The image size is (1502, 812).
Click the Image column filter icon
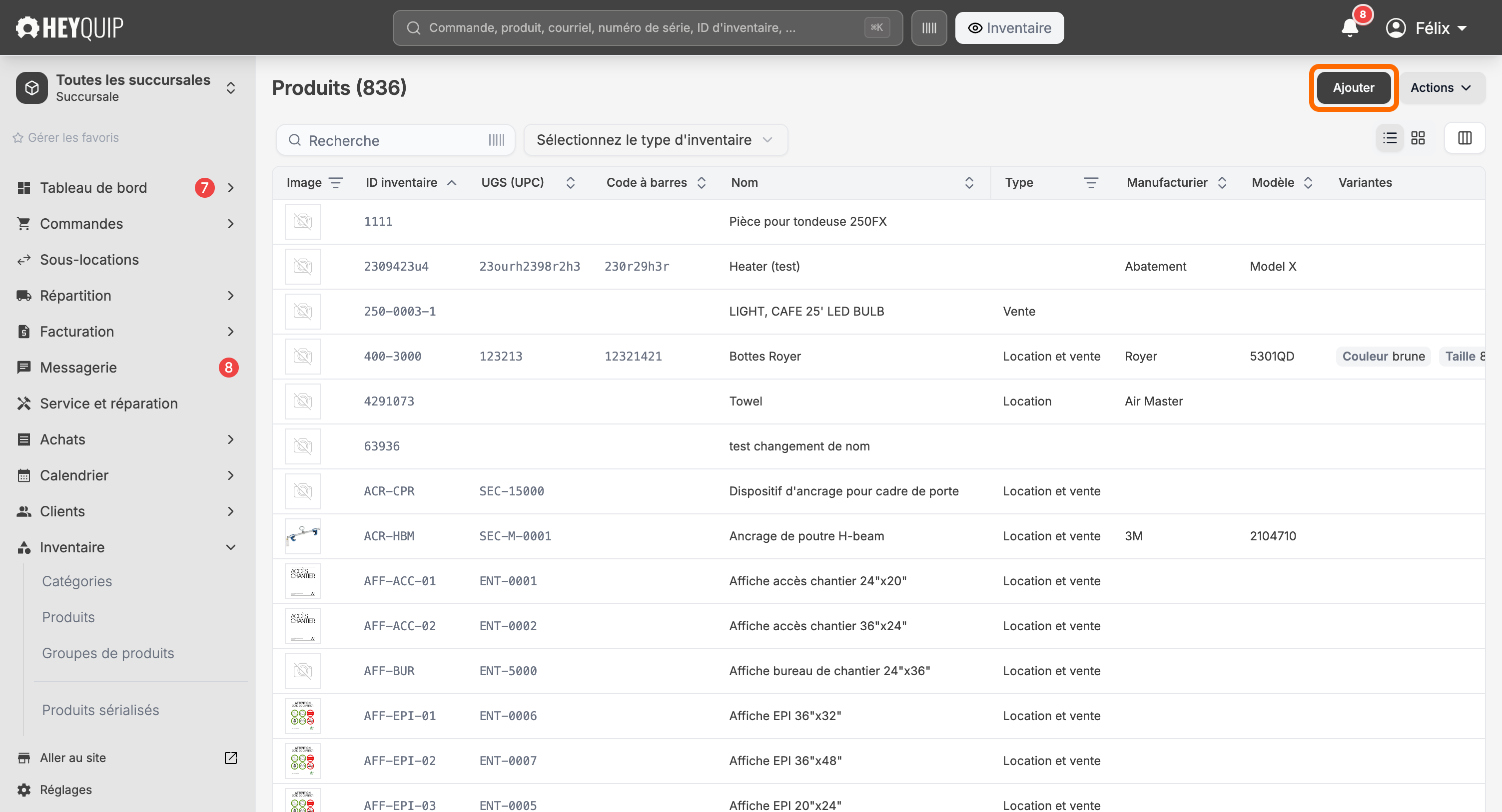pyautogui.click(x=336, y=182)
